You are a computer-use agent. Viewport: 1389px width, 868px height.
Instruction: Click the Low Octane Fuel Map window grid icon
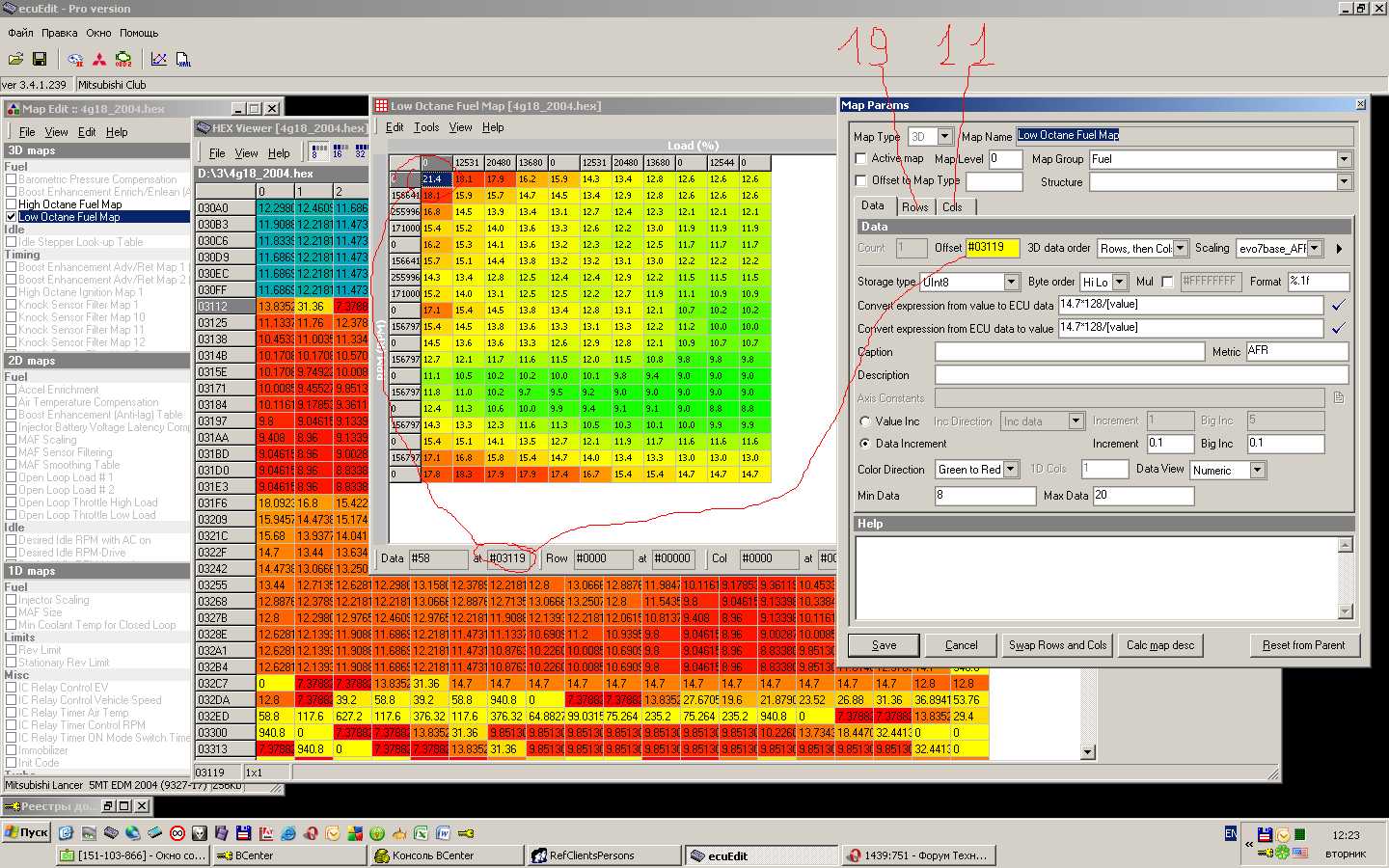coord(381,106)
